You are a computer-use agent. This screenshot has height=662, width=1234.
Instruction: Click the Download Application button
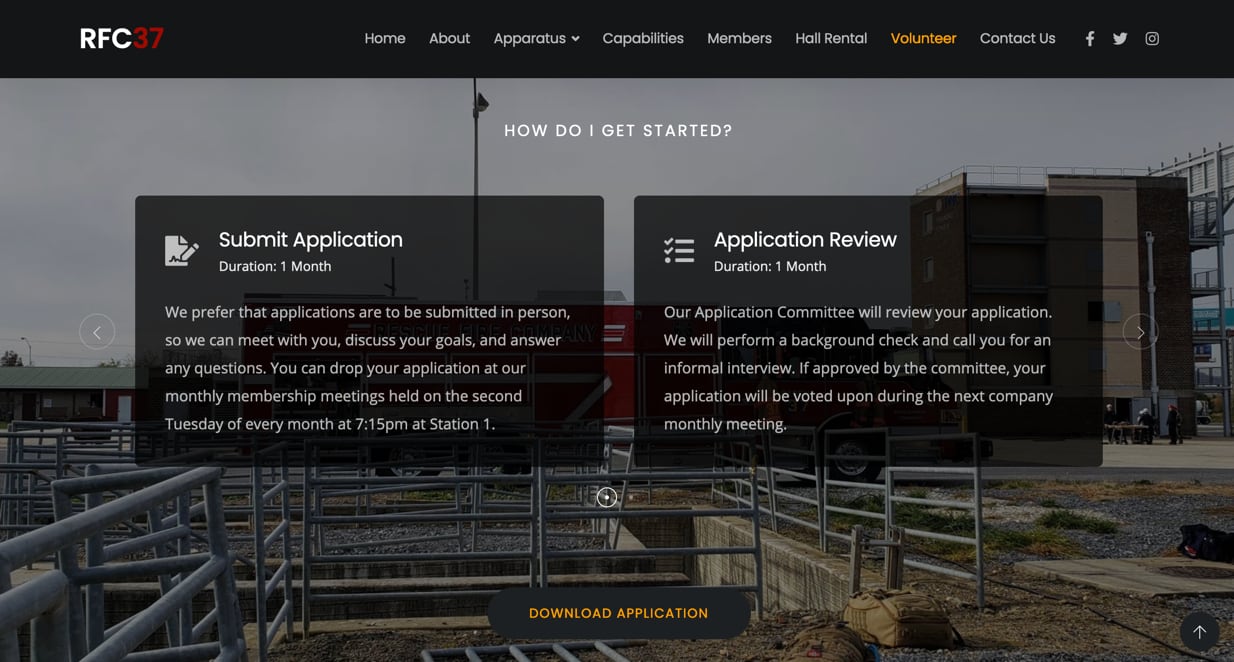tap(619, 613)
